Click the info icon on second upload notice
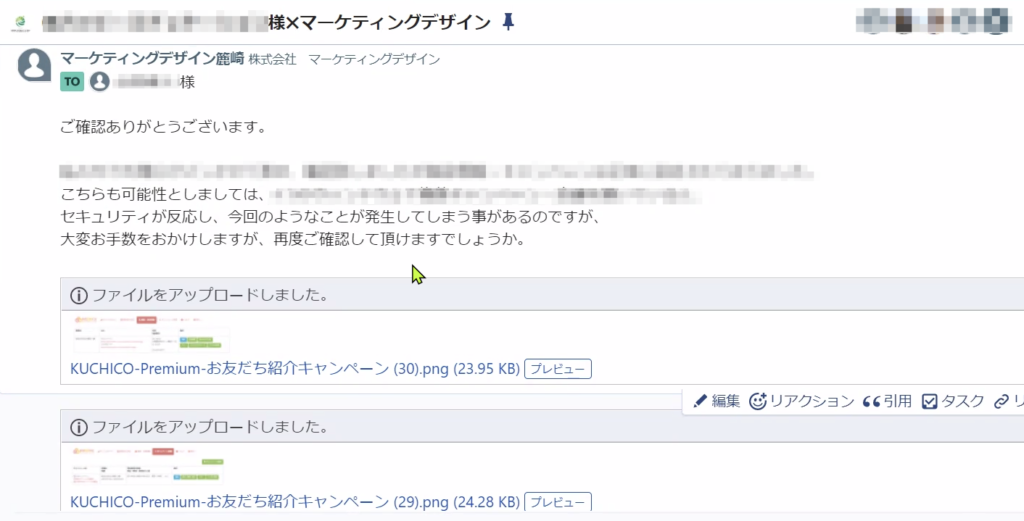Image resolution: width=1024 pixels, height=521 pixels. (x=78, y=428)
